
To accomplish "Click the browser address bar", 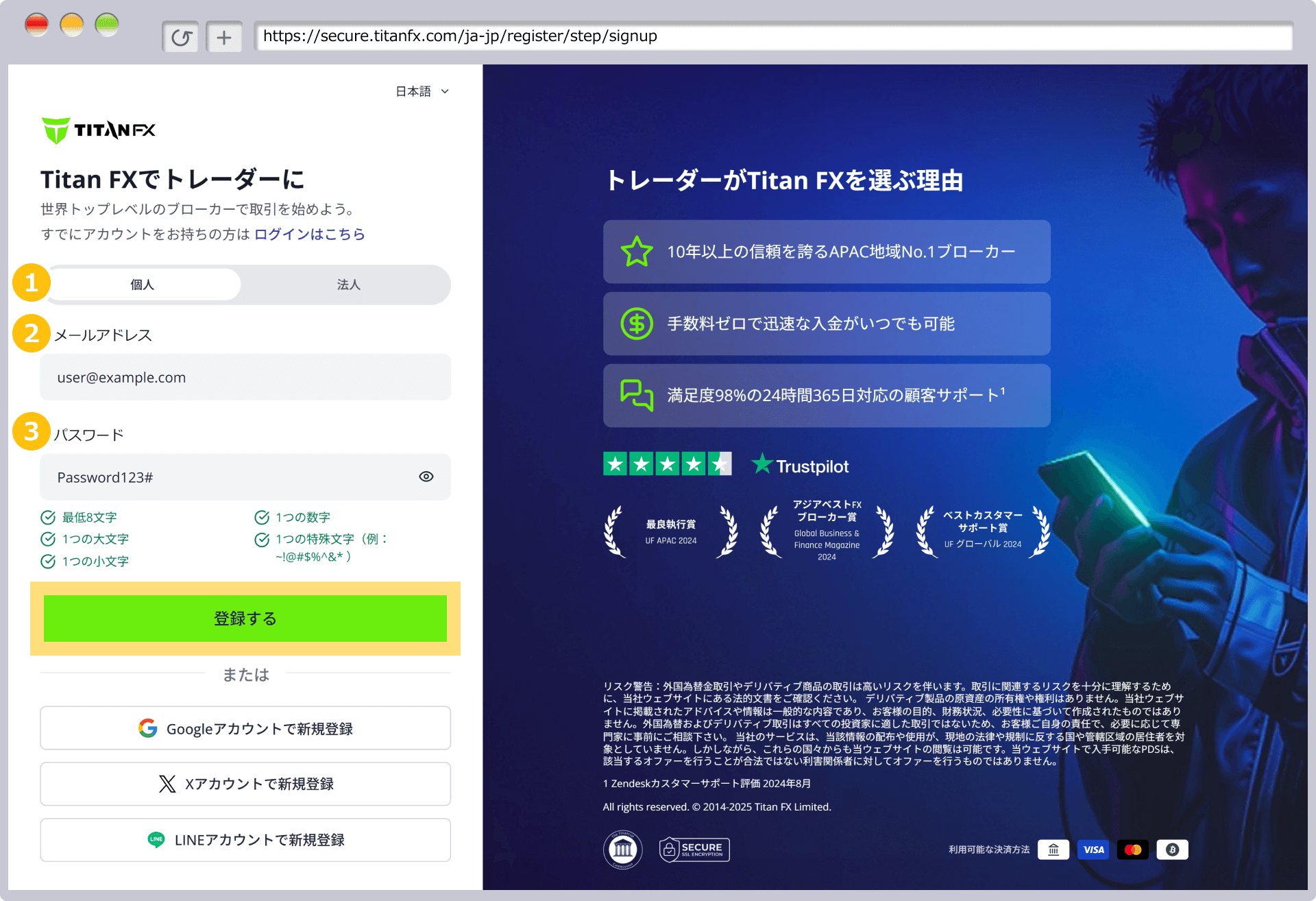I will pos(773,36).
